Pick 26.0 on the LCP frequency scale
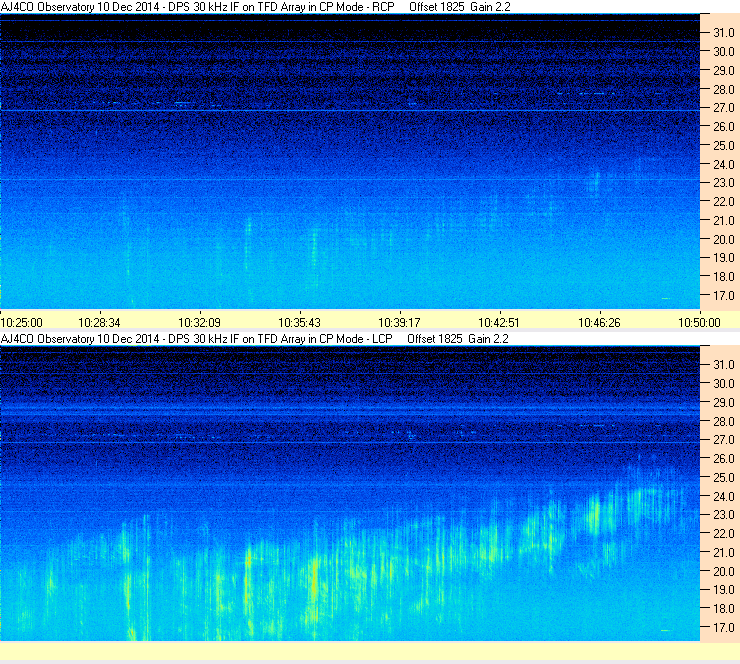Image resolution: width=740 pixels, height=664 pixels. [723, 459]
